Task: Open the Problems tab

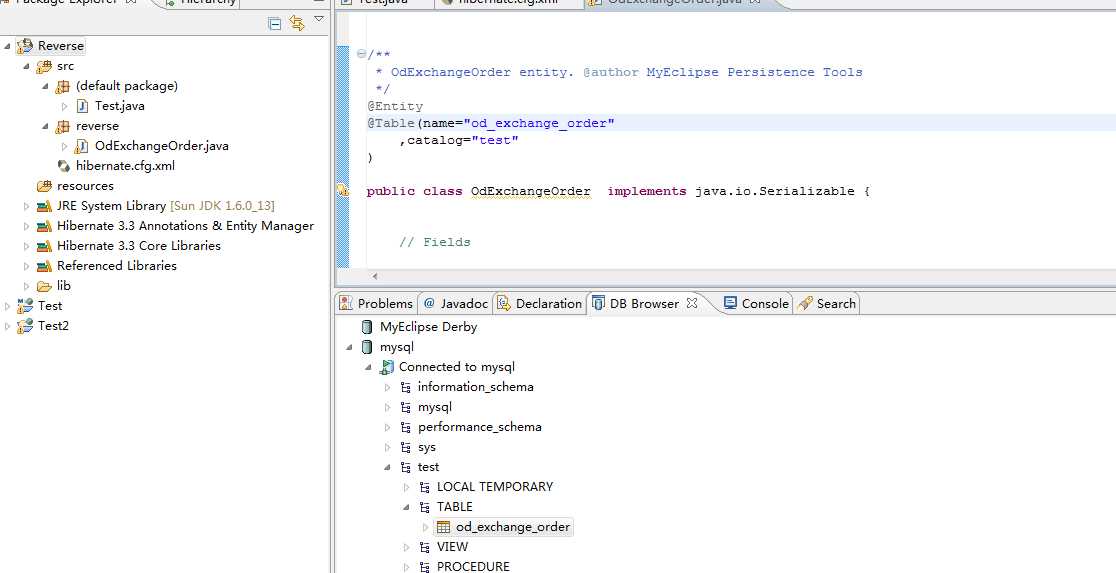Action: click(x=377, y=303)
